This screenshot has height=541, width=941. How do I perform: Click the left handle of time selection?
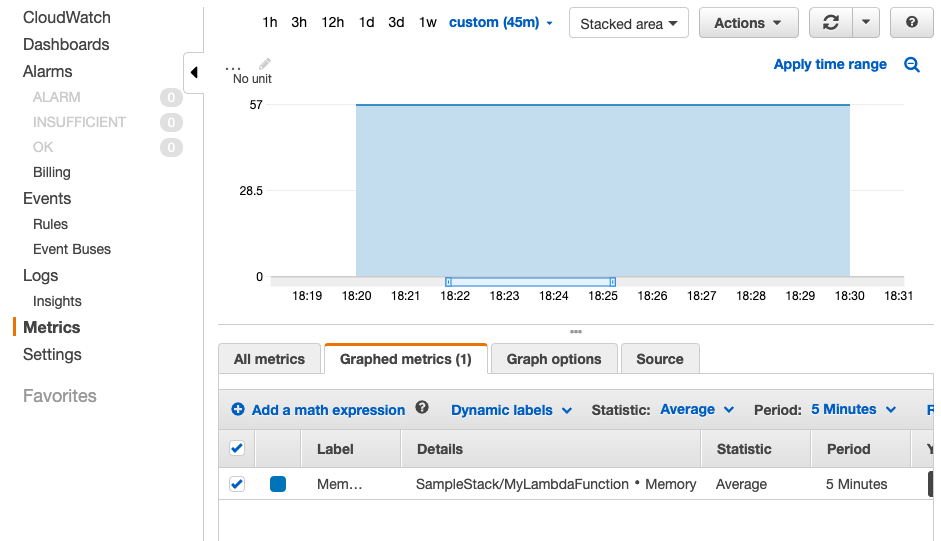tap(448, 282)
